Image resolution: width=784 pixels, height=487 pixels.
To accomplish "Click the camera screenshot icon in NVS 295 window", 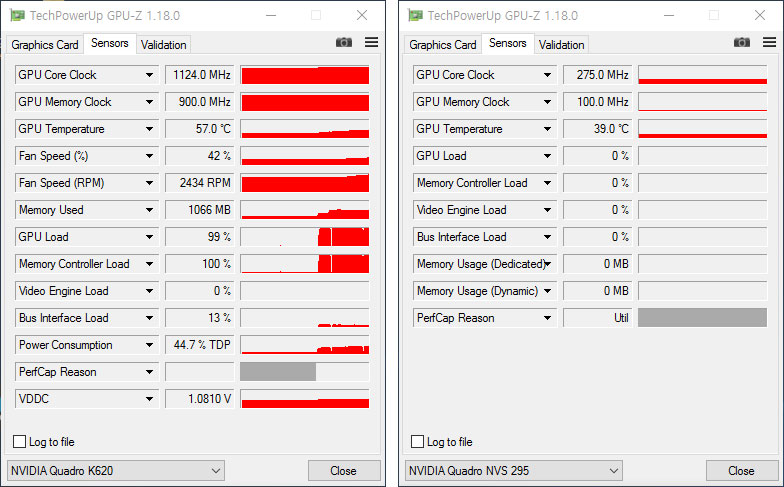I will (742, 42).
